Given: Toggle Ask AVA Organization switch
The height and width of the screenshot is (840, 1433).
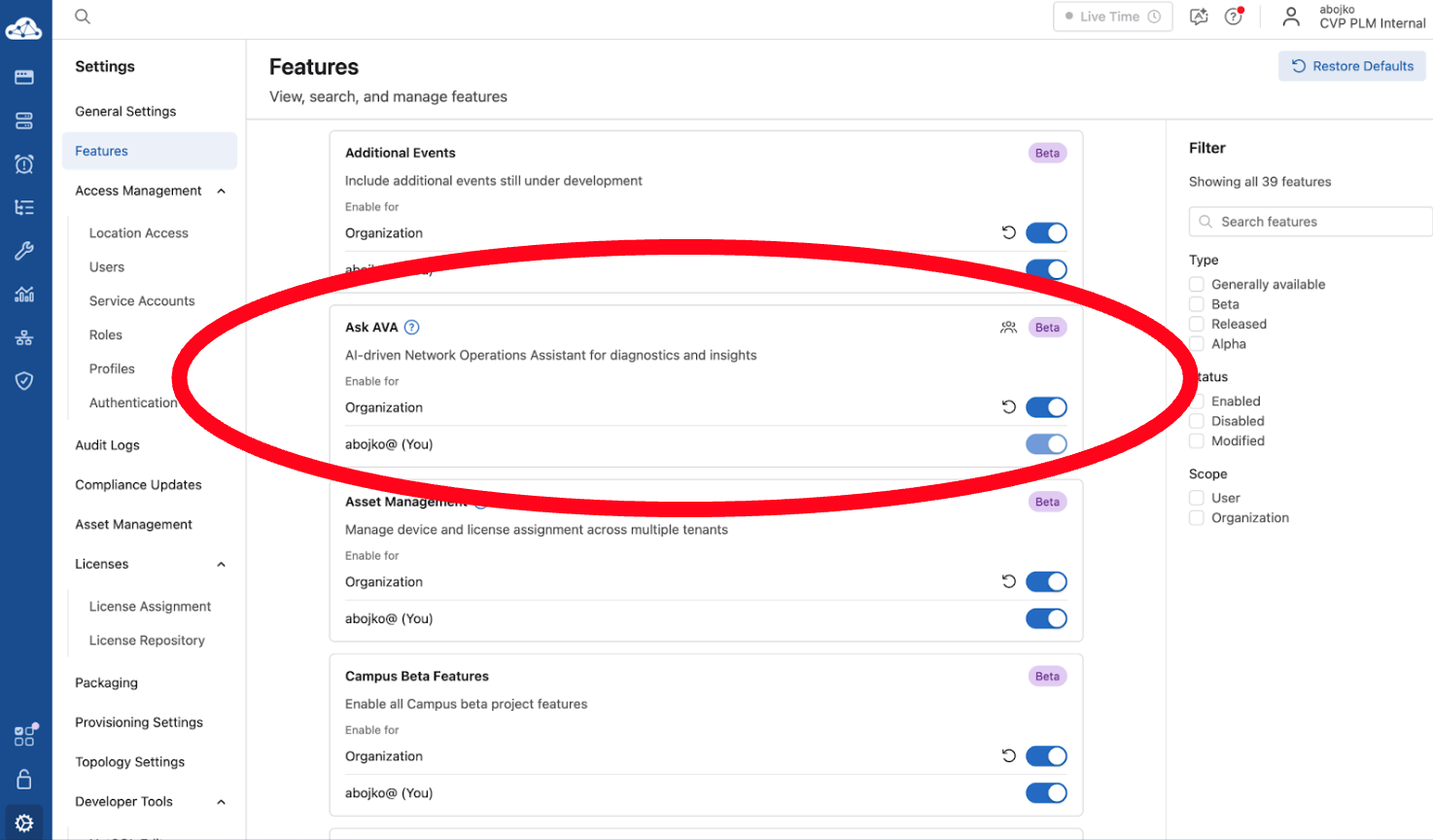Looking at the screenshot, I should (1046, 407).
